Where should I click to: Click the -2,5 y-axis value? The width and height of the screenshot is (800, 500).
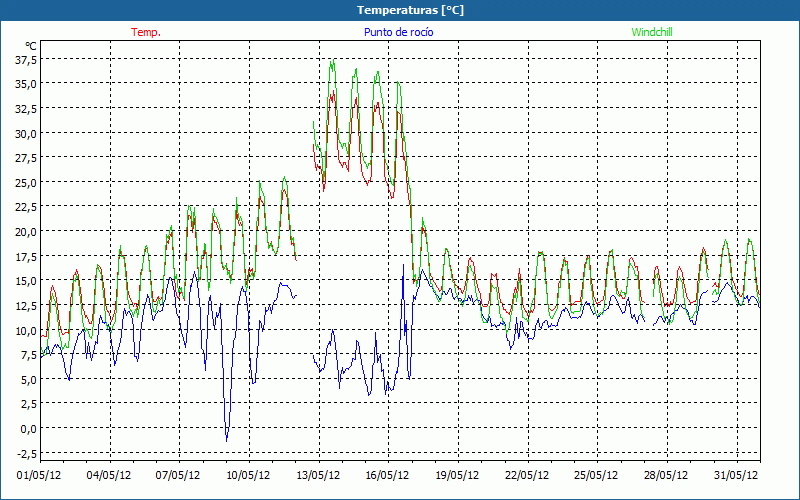point(28,454)
